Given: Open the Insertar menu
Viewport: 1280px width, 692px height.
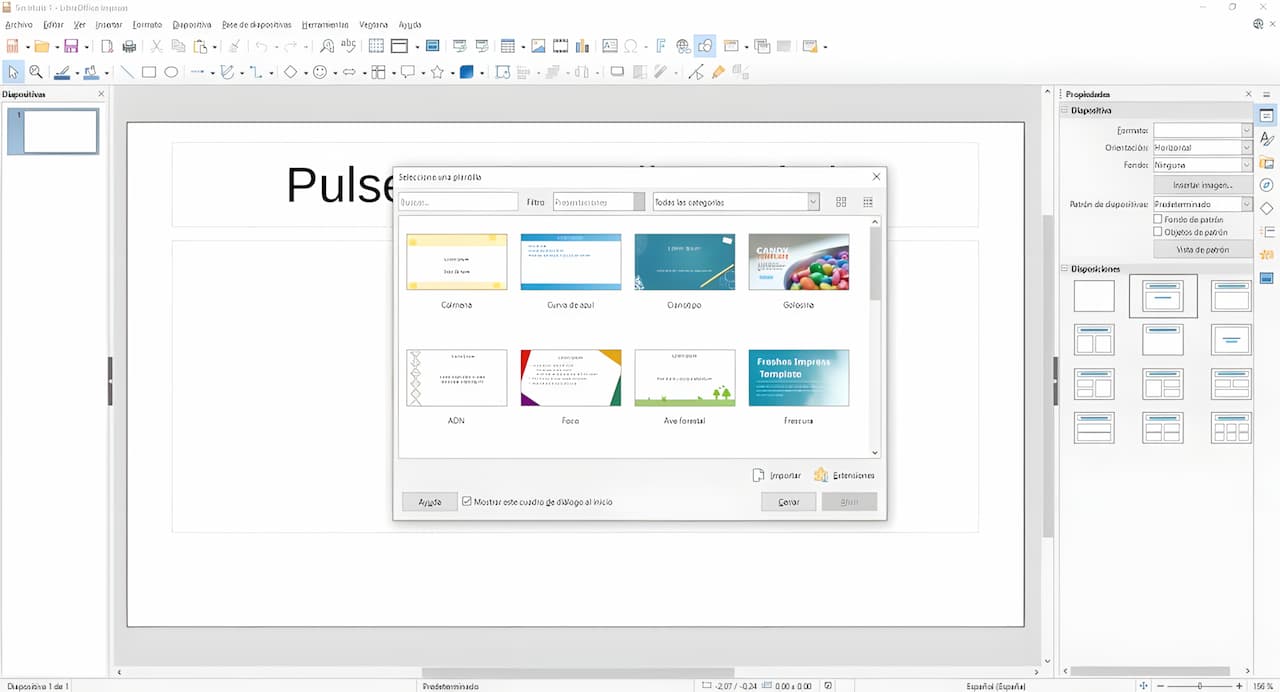Looking at the screenshot, I should pos(108,24).
